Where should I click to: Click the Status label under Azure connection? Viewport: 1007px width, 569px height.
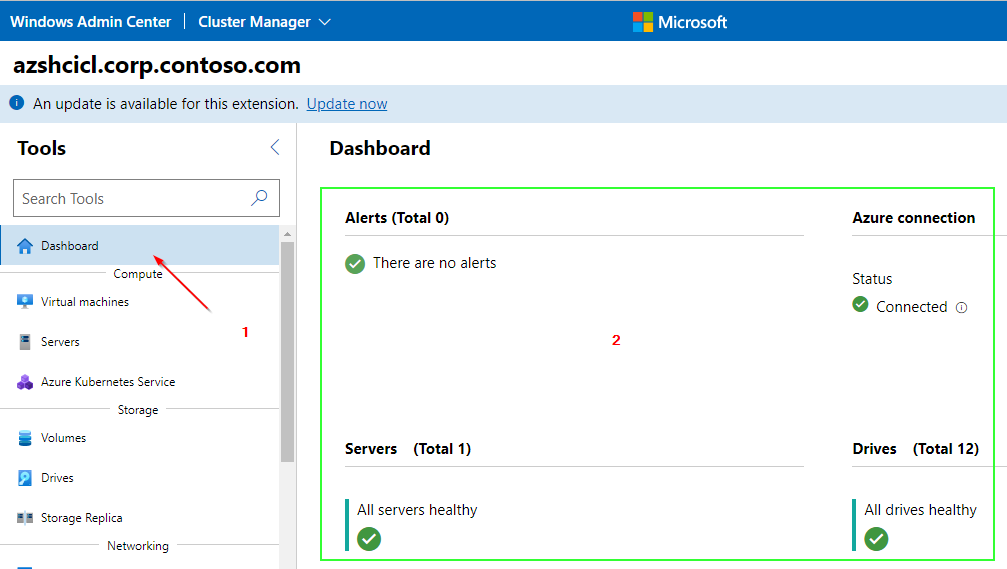871,279
